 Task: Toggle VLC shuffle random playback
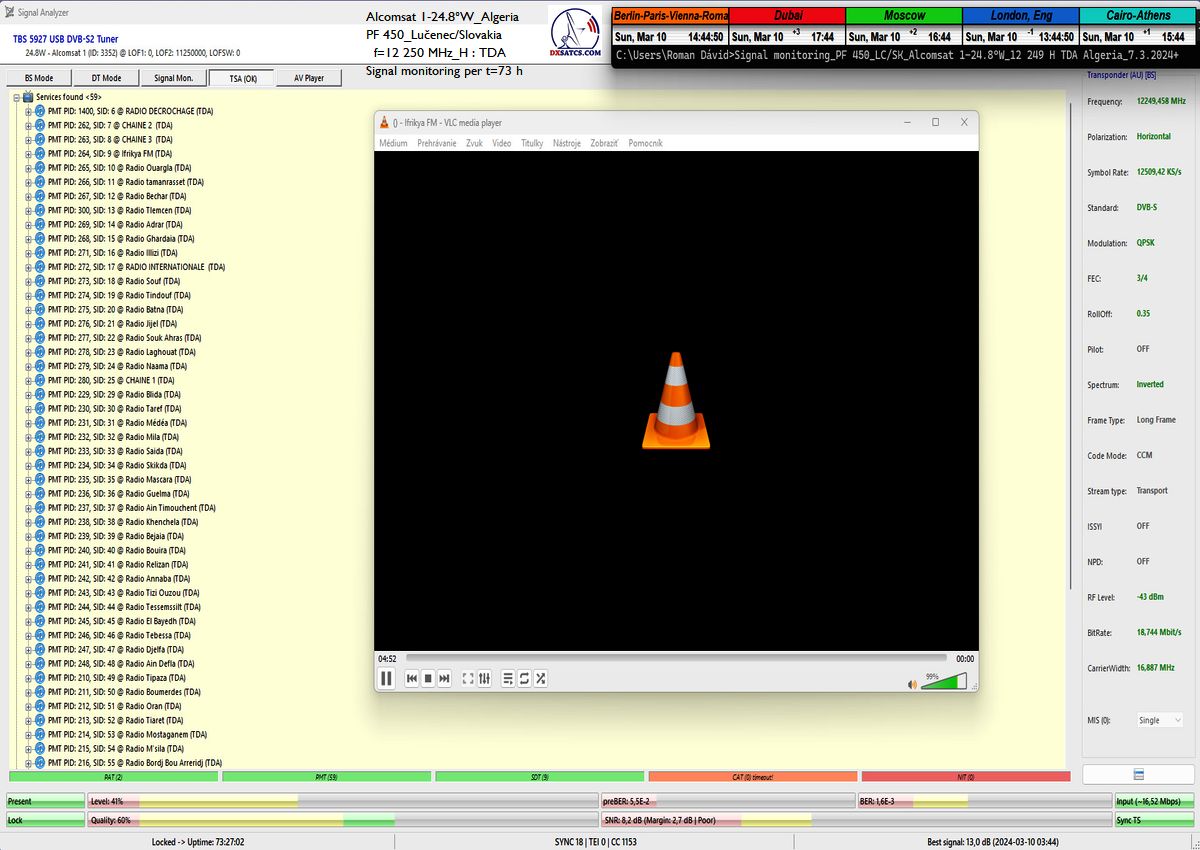pos(541,678)
